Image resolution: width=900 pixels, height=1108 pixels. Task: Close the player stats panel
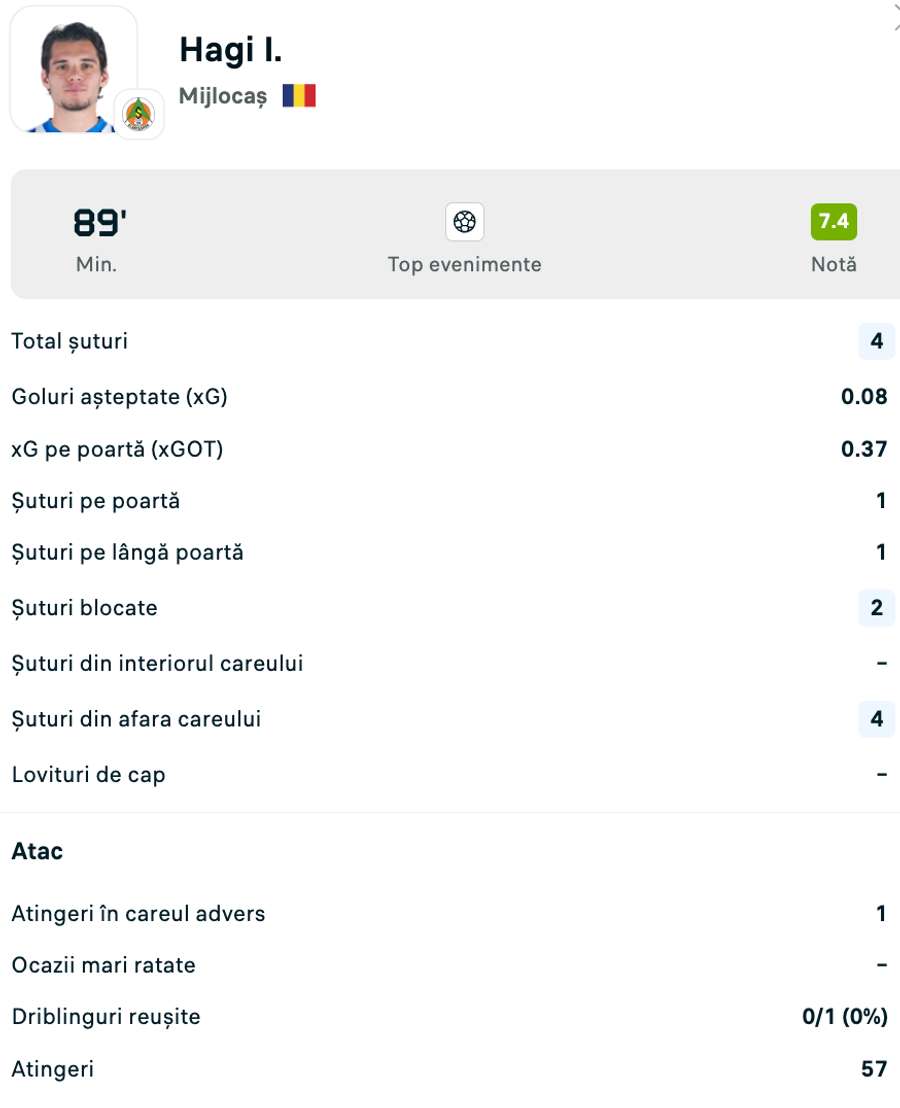895,16
